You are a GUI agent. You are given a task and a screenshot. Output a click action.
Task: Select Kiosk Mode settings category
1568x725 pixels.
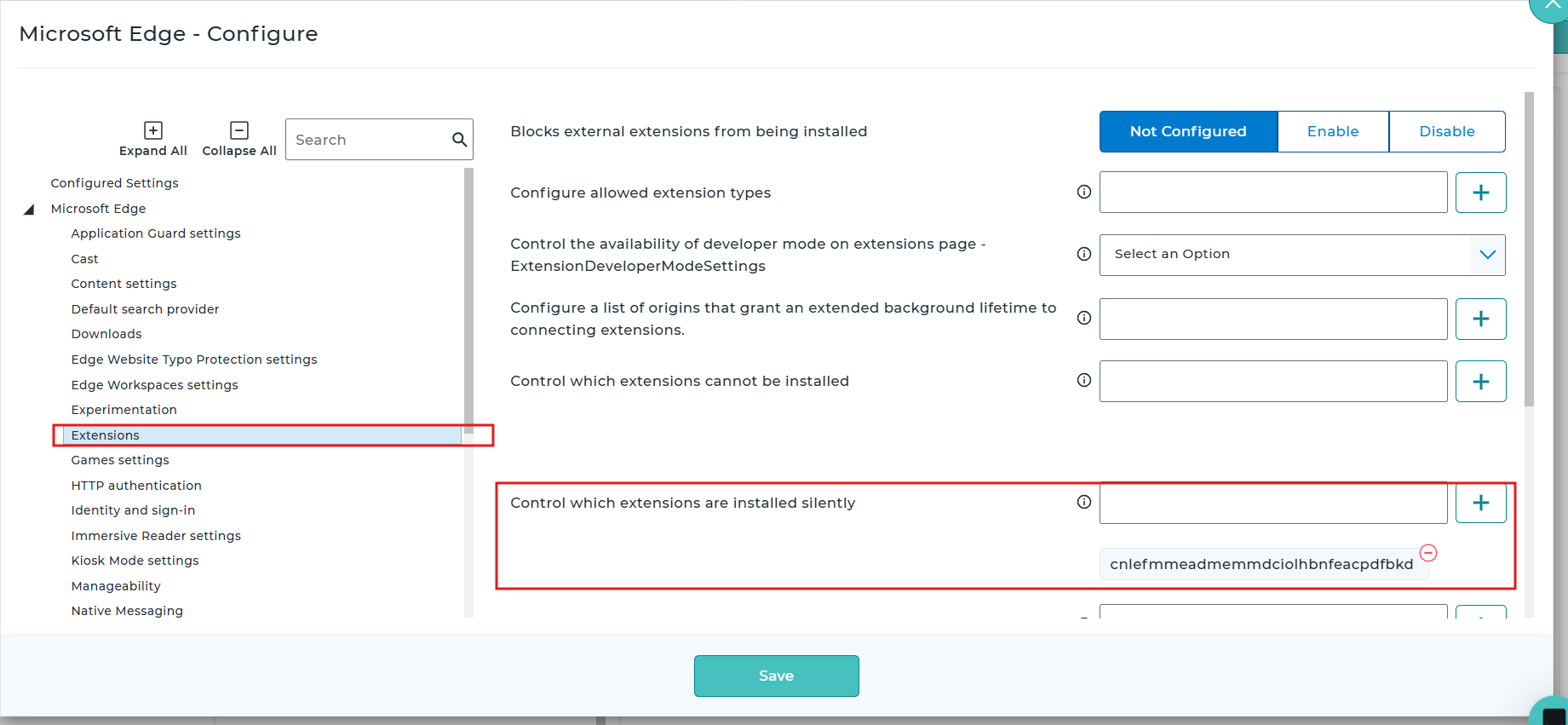click(x=135, y=561)
